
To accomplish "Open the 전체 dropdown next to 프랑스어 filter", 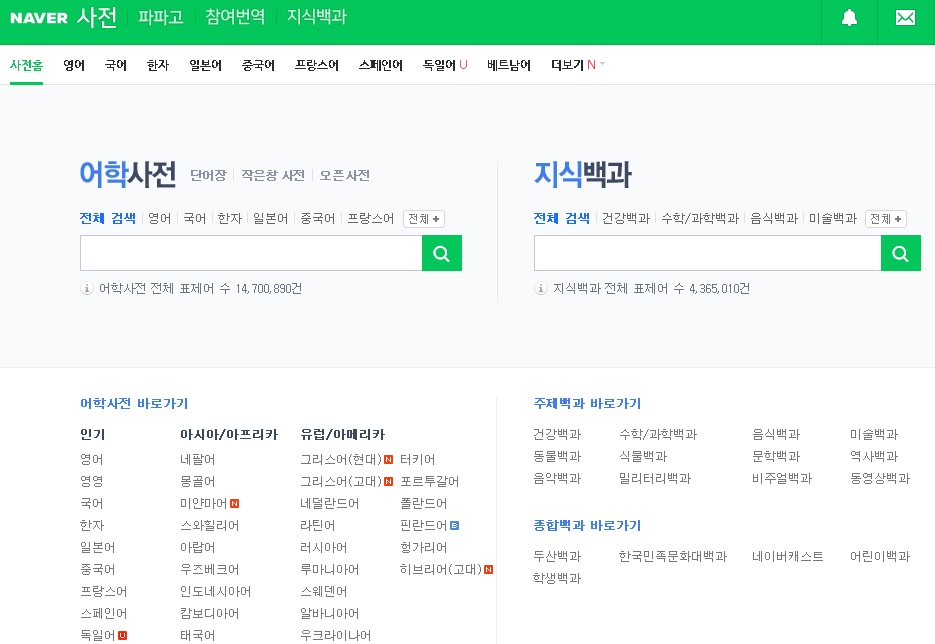I will tap(422, 218).
